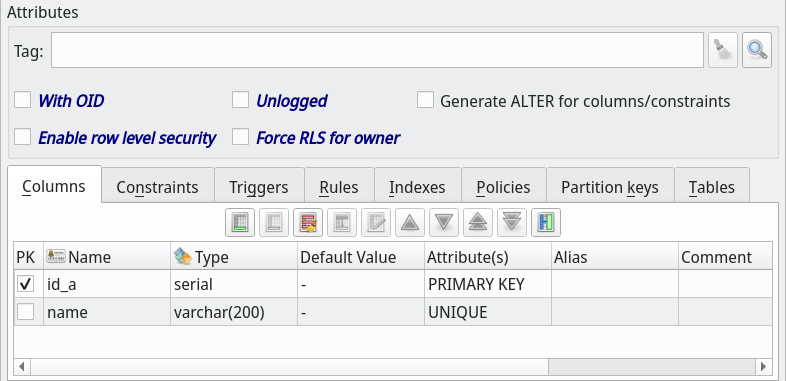Screen dimensions: 786x381
Task: Uncheck the PK box for id_a
Action: pos(26,284)
